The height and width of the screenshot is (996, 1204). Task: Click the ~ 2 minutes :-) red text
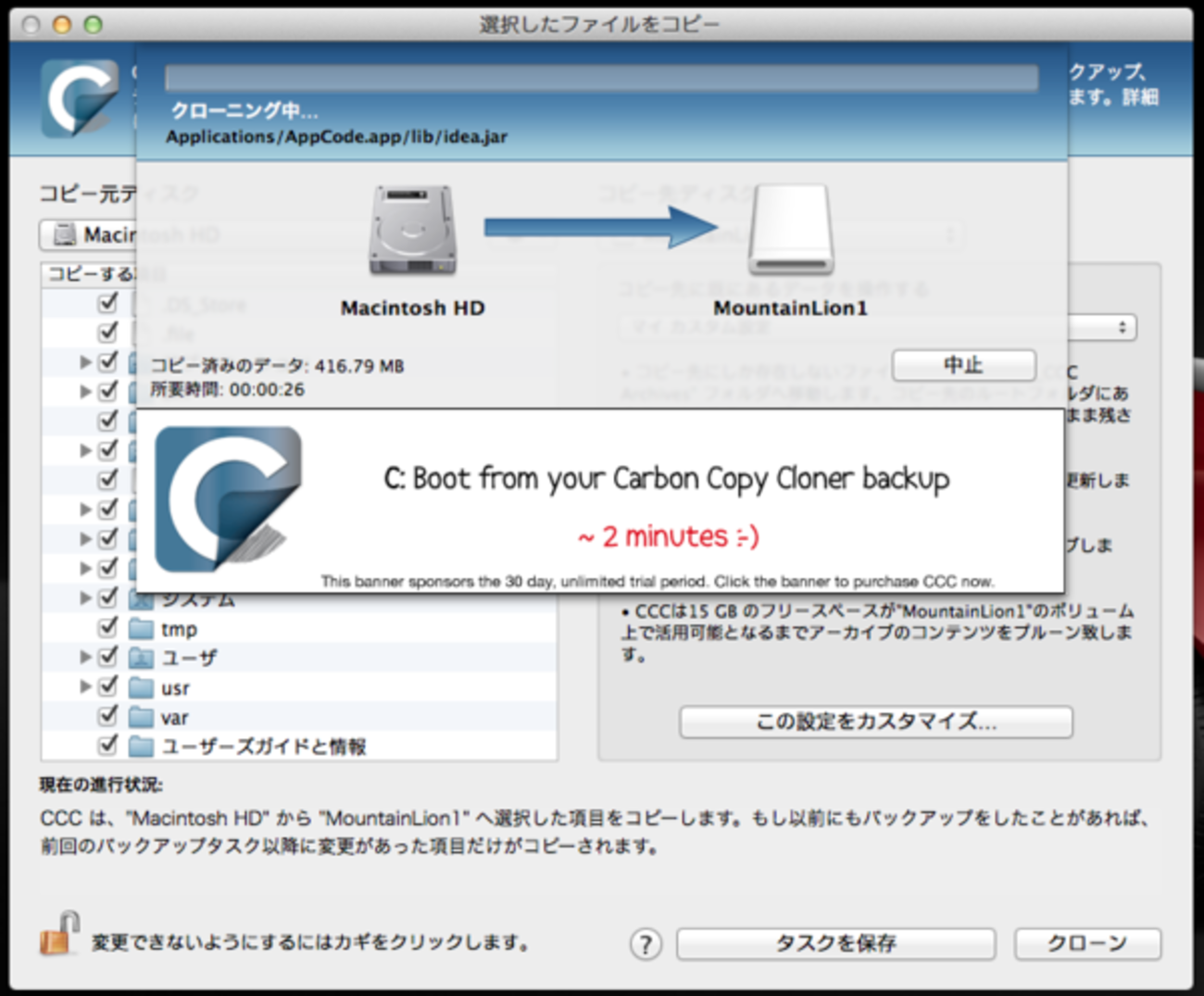(x=668, y=536)
